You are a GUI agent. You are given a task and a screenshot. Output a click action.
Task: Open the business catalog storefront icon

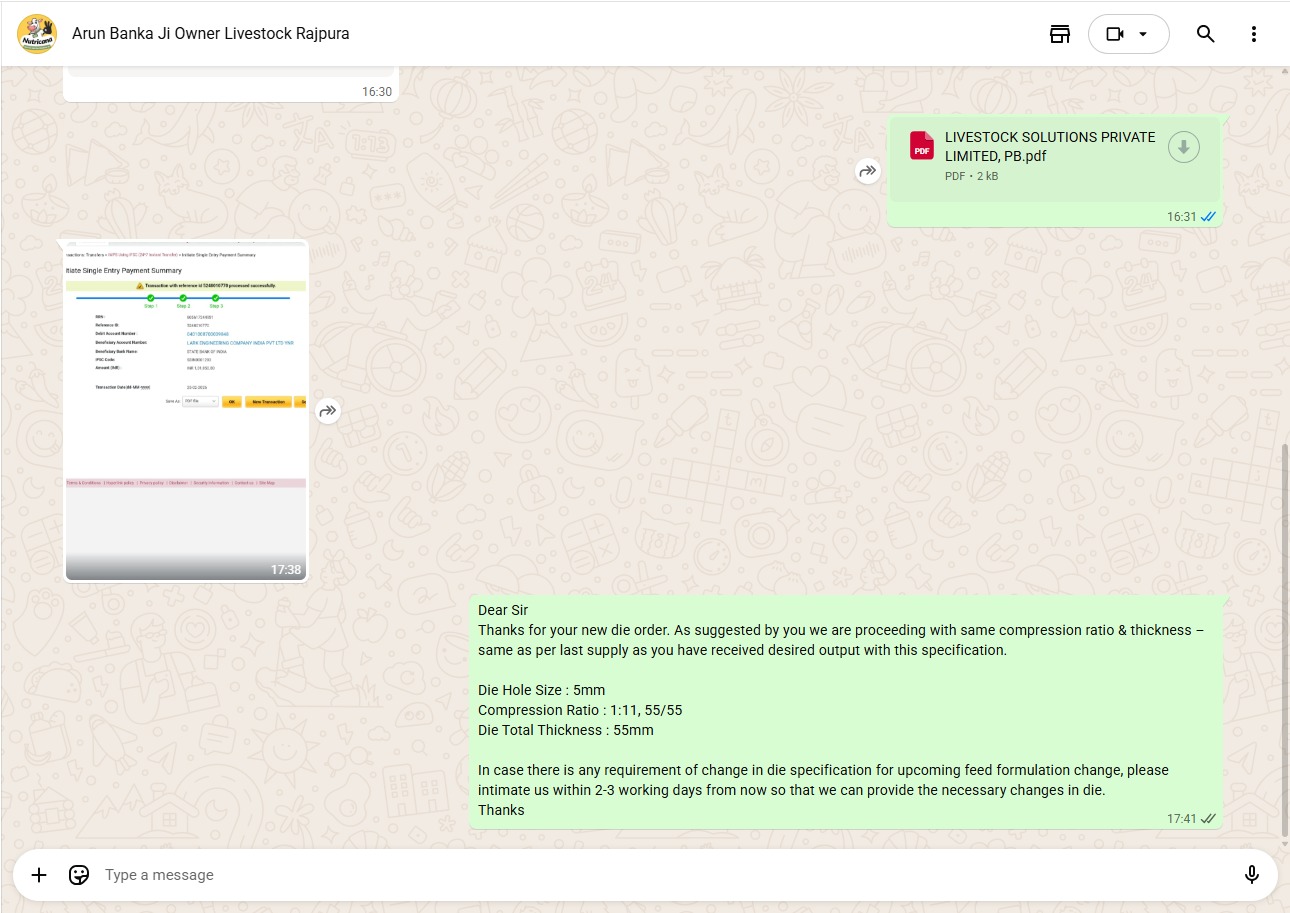pos(1060,34)
